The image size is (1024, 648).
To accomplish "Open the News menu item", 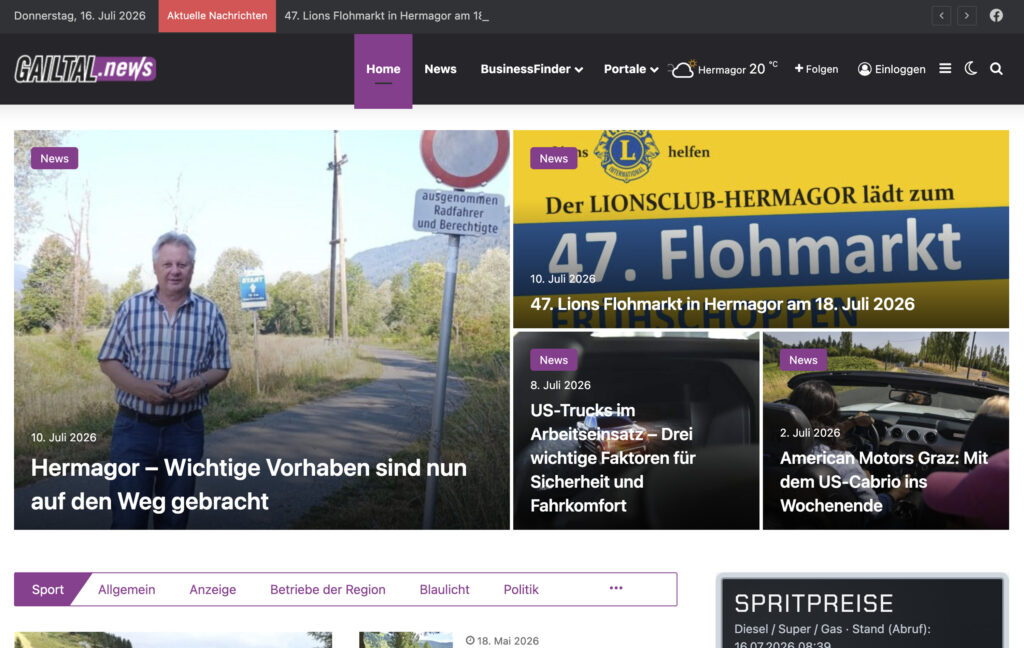I will tap(440, 69).
